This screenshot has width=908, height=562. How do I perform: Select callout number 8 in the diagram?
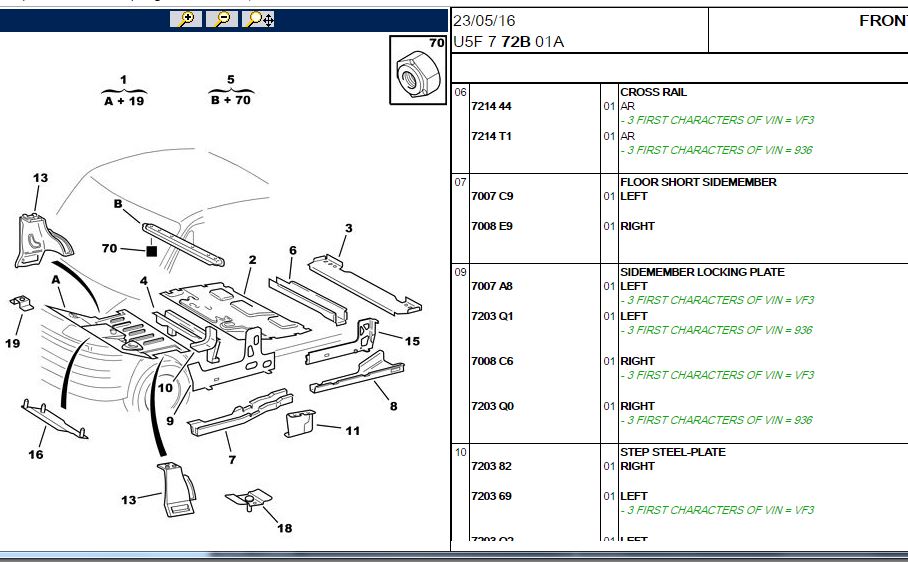click(394, 406)
